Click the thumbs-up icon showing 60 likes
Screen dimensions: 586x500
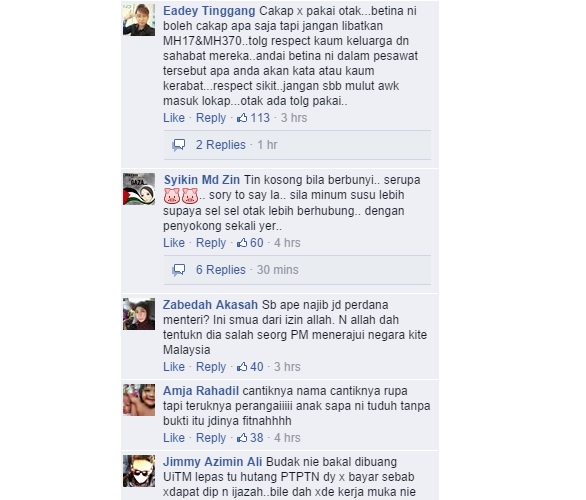[x=242, y=243]
